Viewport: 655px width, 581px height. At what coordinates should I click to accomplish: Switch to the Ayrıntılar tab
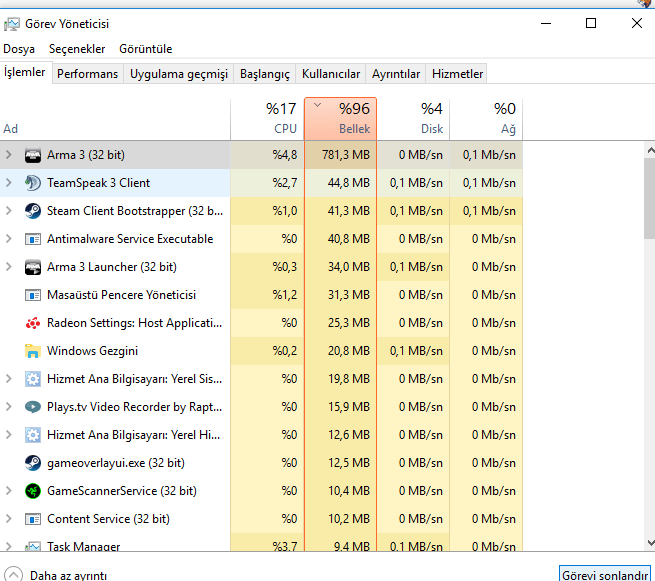click(x=396, y=74)
